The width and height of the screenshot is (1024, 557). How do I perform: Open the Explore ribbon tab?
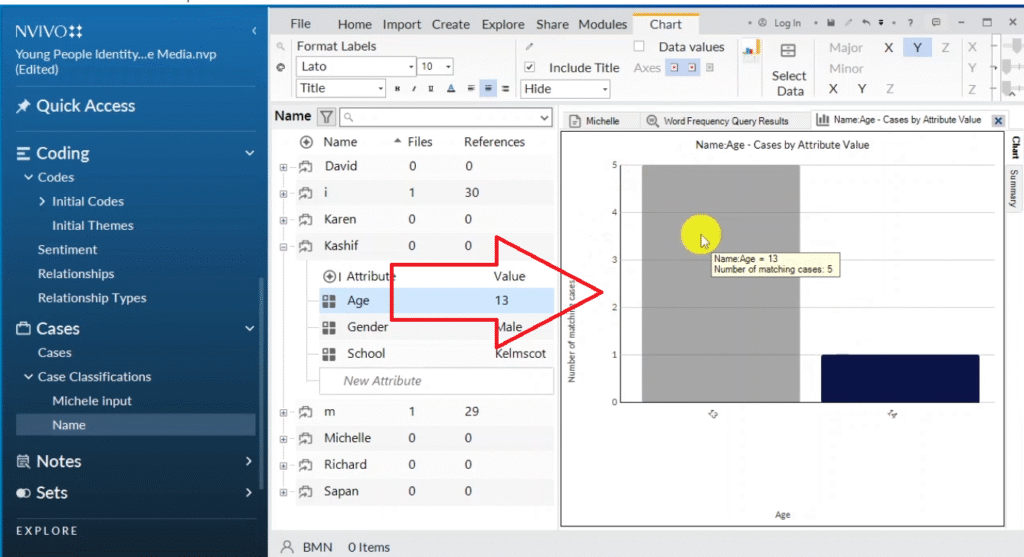tap(502, 24)
